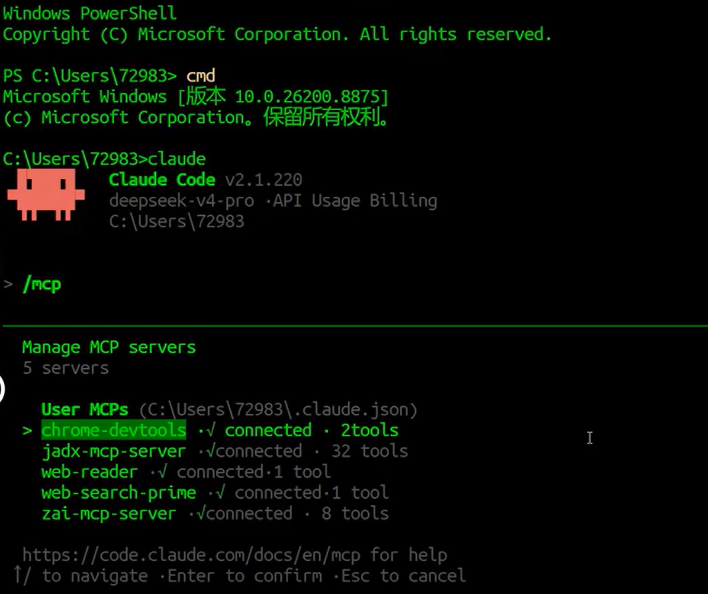Click the '2tools' count for chrome-devtools
Image resolution: width=708 pixels, height=594 pixels.
[x=370, y=430]
